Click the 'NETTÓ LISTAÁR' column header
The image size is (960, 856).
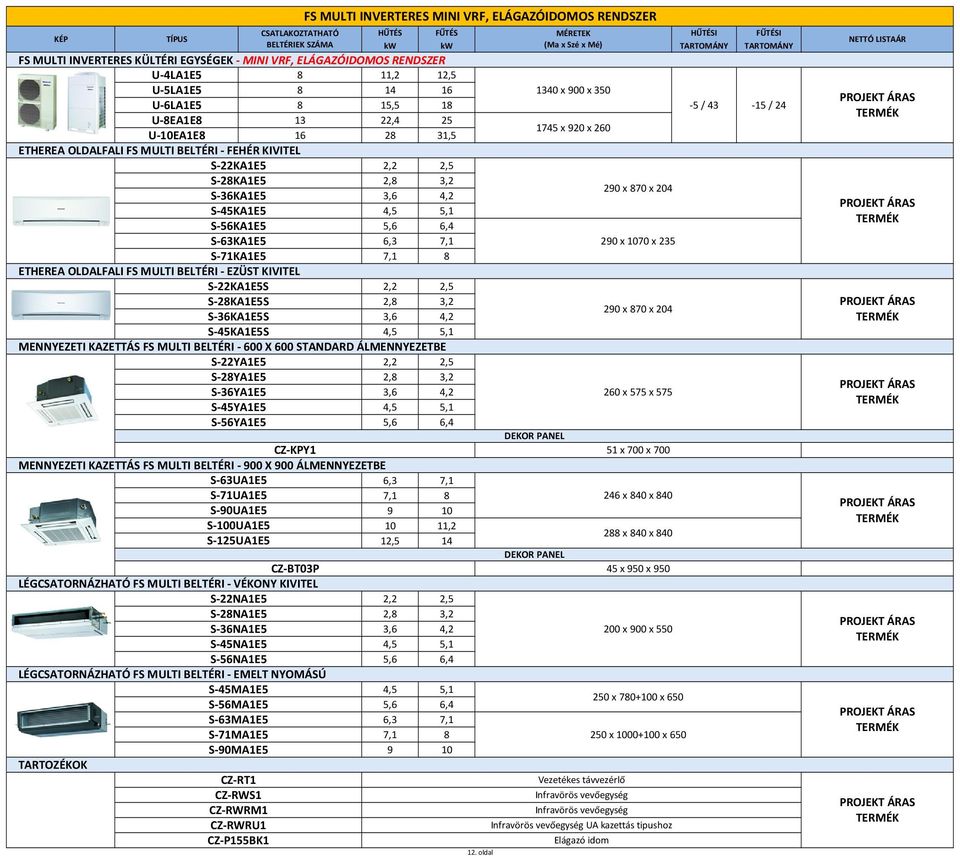[x=877, y=39]
